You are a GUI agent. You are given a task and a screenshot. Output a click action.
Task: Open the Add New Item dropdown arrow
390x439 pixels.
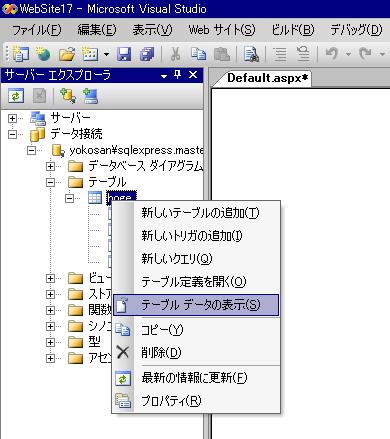point(106,54)
